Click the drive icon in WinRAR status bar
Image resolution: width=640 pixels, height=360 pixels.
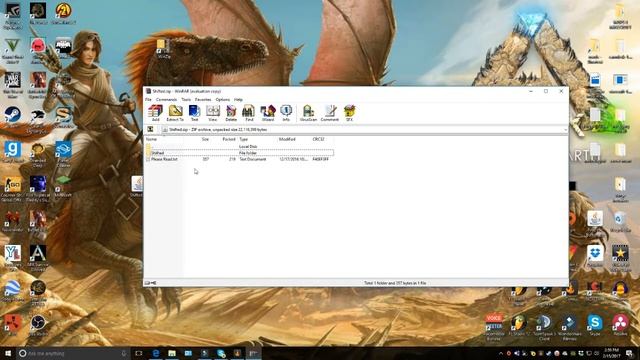[x=148, y=283]
